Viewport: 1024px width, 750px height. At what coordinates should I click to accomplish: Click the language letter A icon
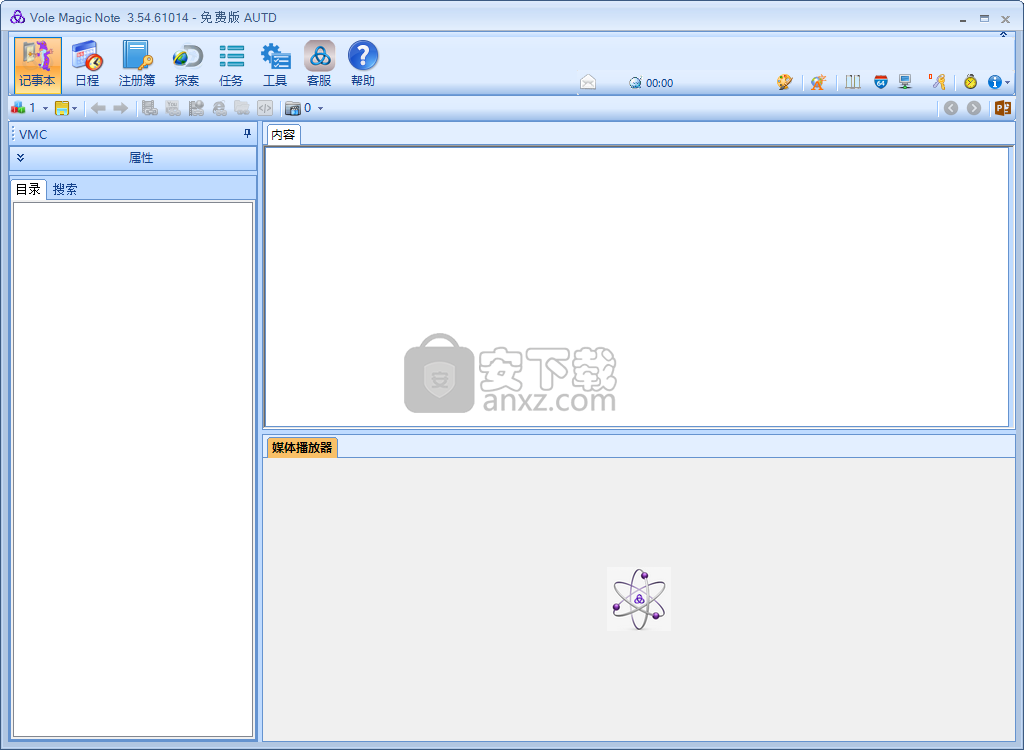pyautogui.click(x=818, y=82)
